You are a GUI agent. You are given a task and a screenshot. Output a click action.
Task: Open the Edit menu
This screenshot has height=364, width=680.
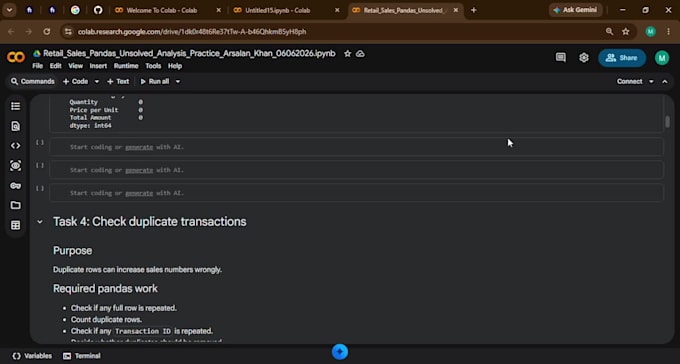[56, 66]
